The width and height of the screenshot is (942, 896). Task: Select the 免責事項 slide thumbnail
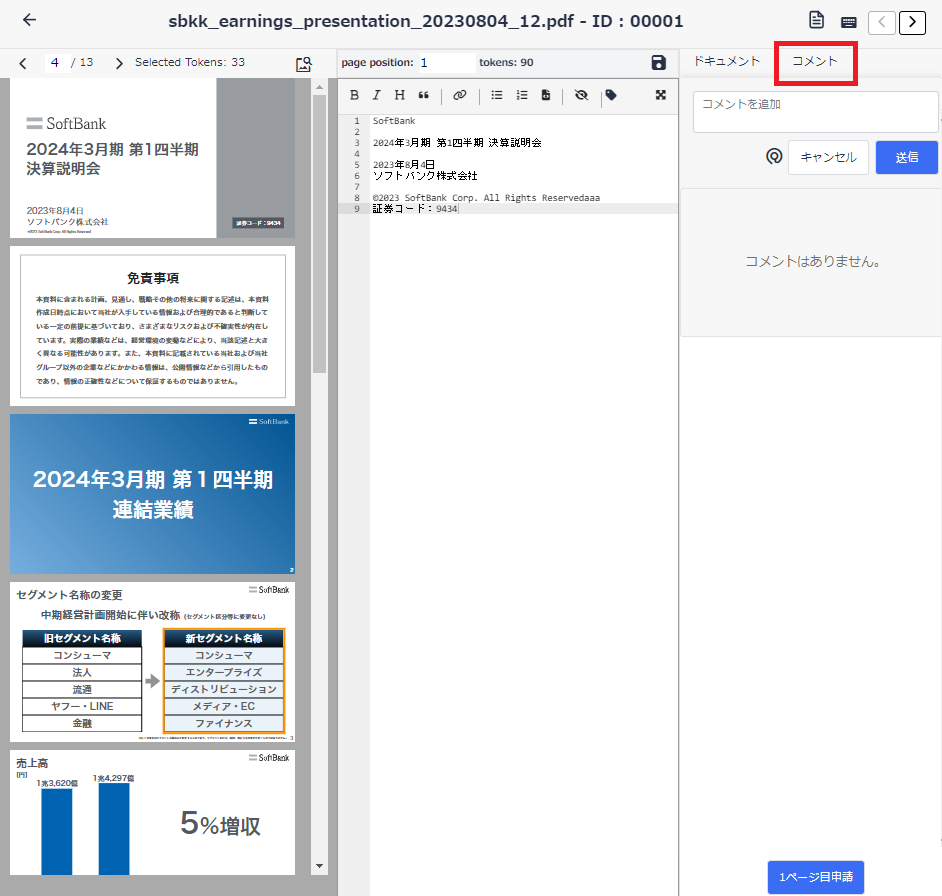(152, 326)
